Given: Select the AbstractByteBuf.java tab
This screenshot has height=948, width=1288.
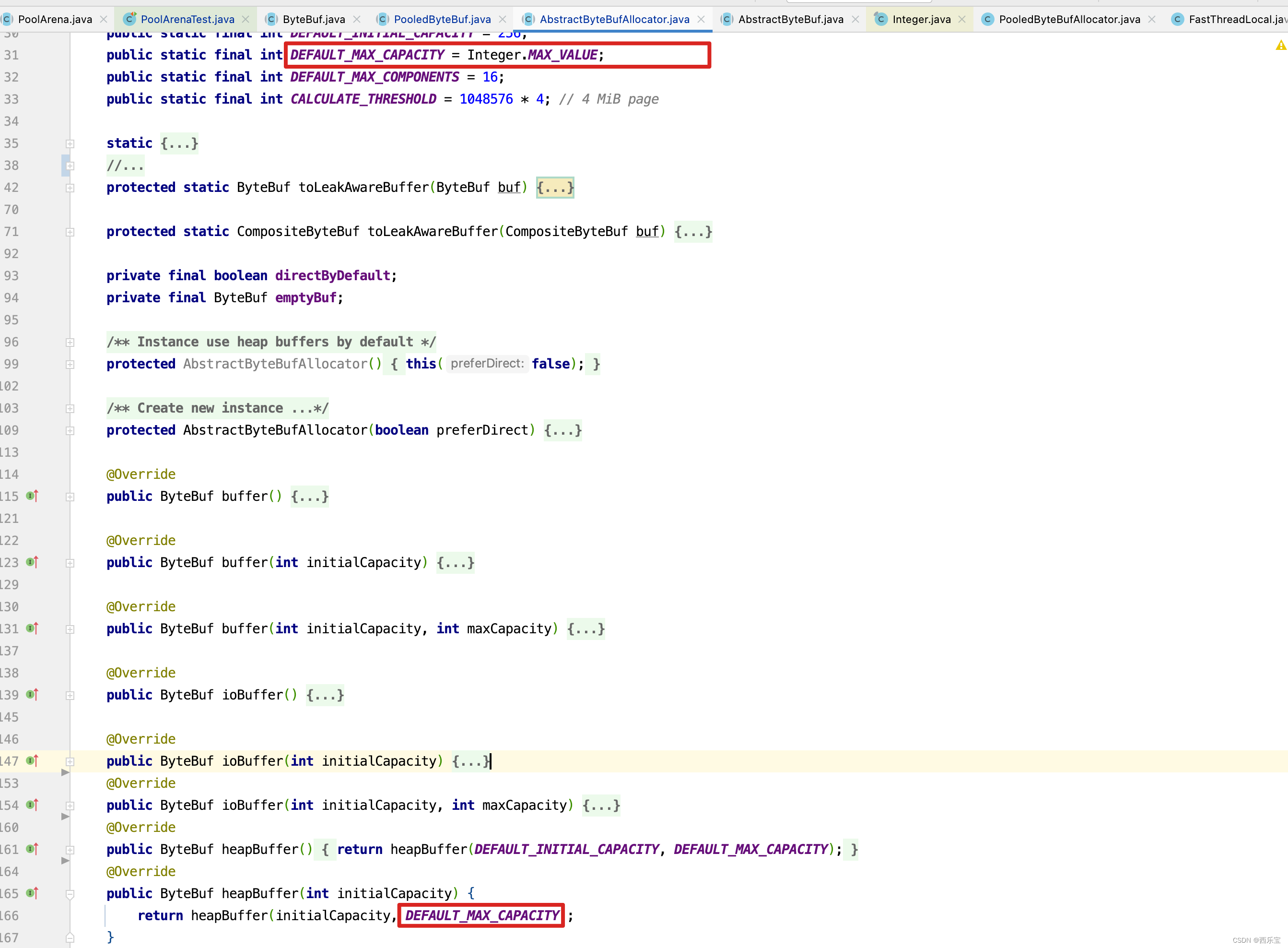Looking at the screenshot, I should click(x=791, y=19).
